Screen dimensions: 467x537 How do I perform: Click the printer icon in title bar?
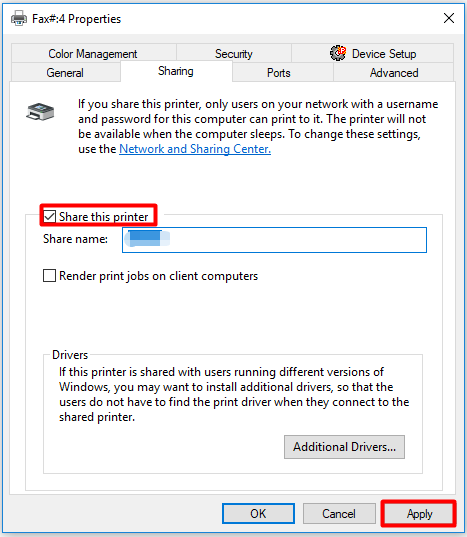tap(19, 18)
